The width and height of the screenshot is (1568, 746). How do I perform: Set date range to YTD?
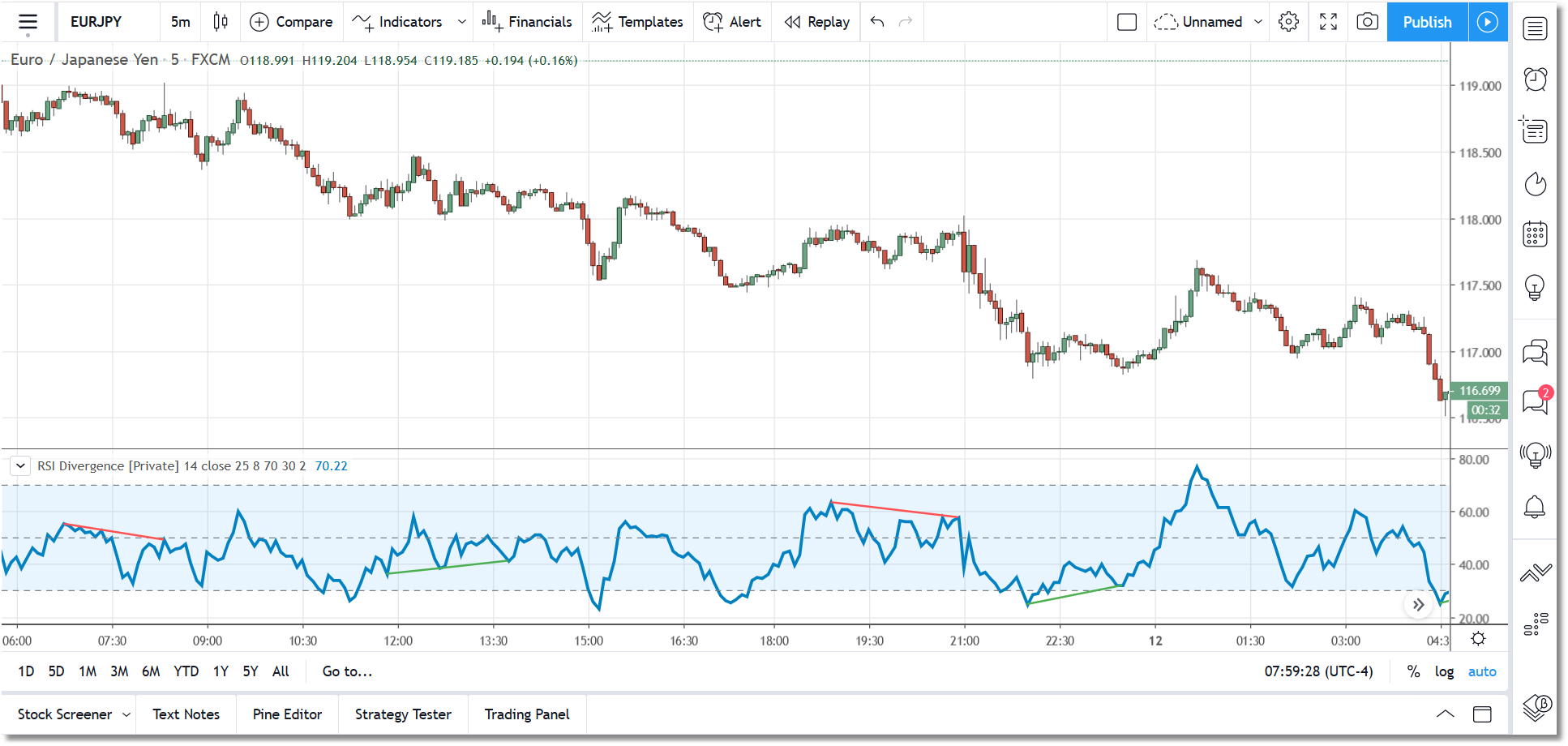[186, 671]
